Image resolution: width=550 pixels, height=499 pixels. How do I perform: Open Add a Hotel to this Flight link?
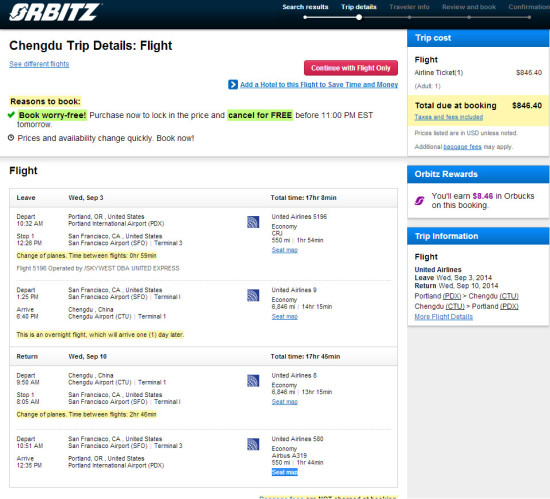coord(319,85)
